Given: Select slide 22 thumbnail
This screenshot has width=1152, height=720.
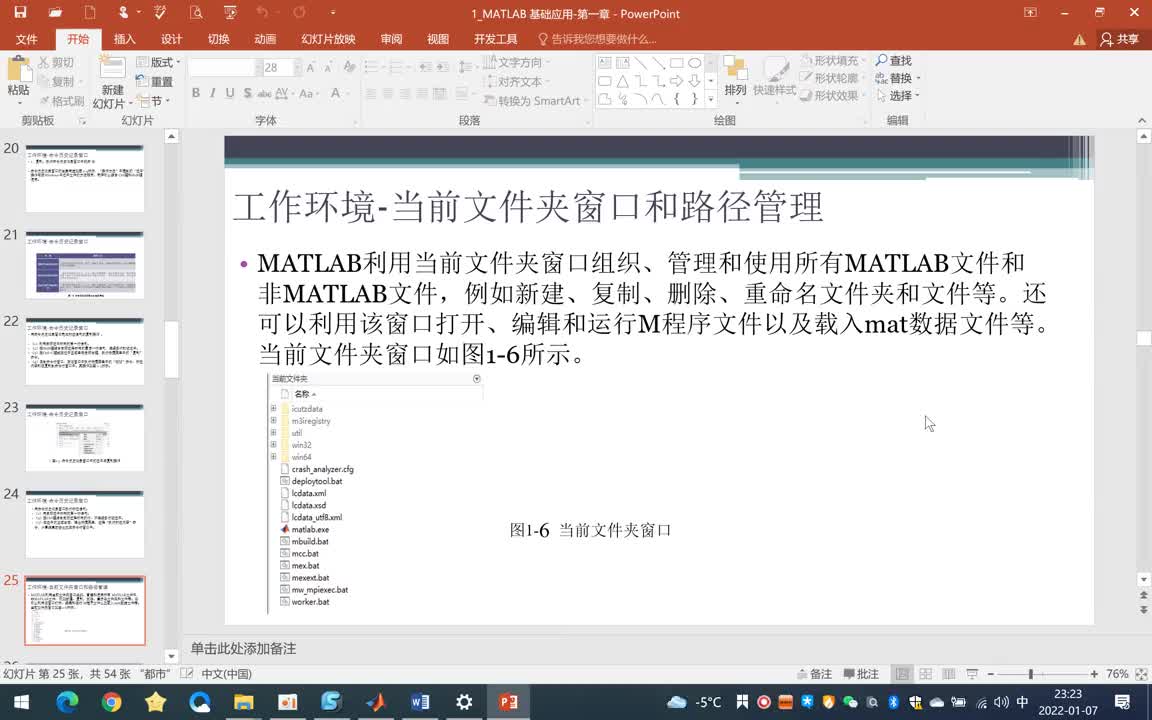Looking at the screenshot, I should pos(85,351).
